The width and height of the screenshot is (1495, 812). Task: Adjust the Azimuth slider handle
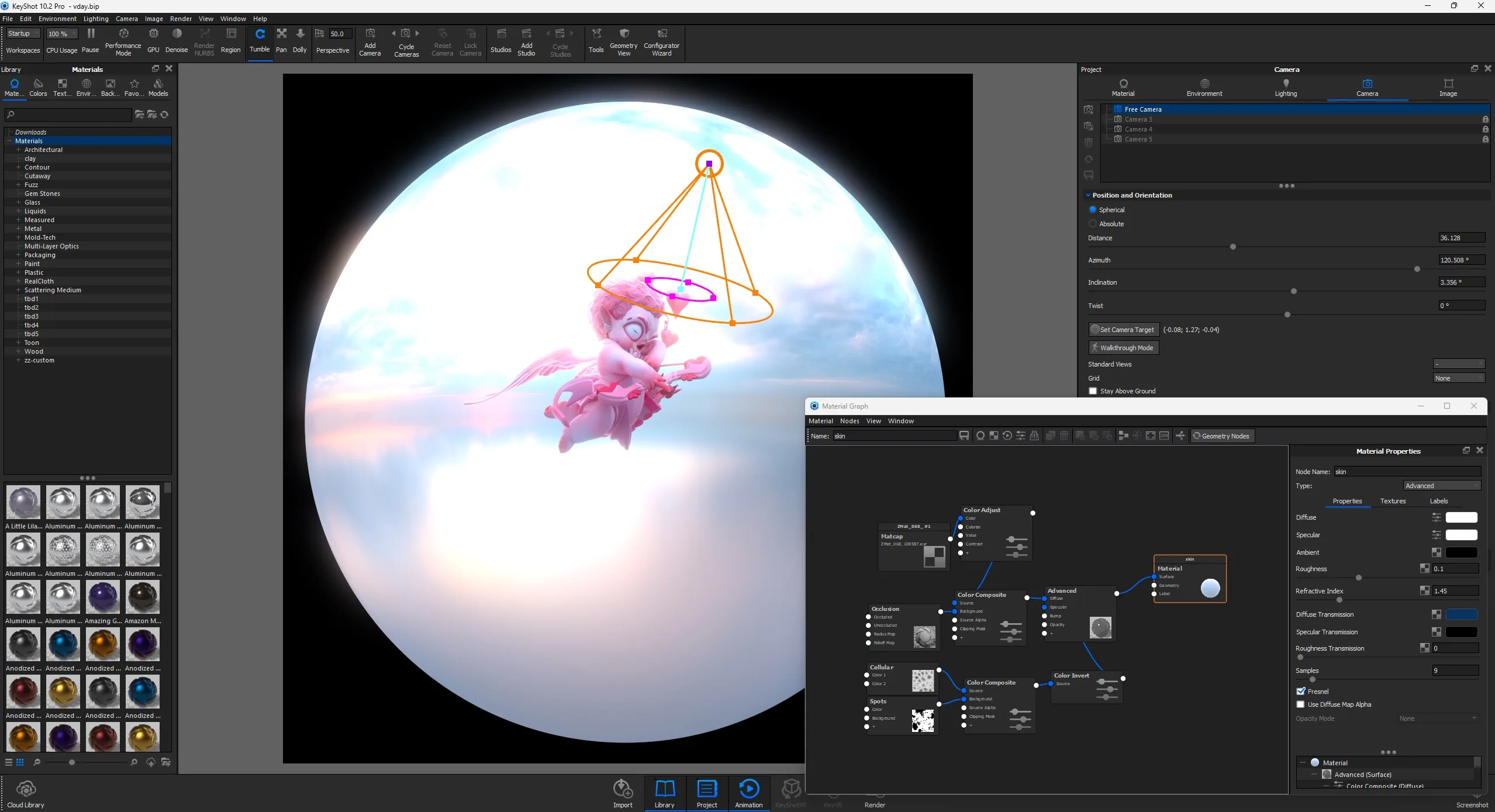[x=1417, y=269]
